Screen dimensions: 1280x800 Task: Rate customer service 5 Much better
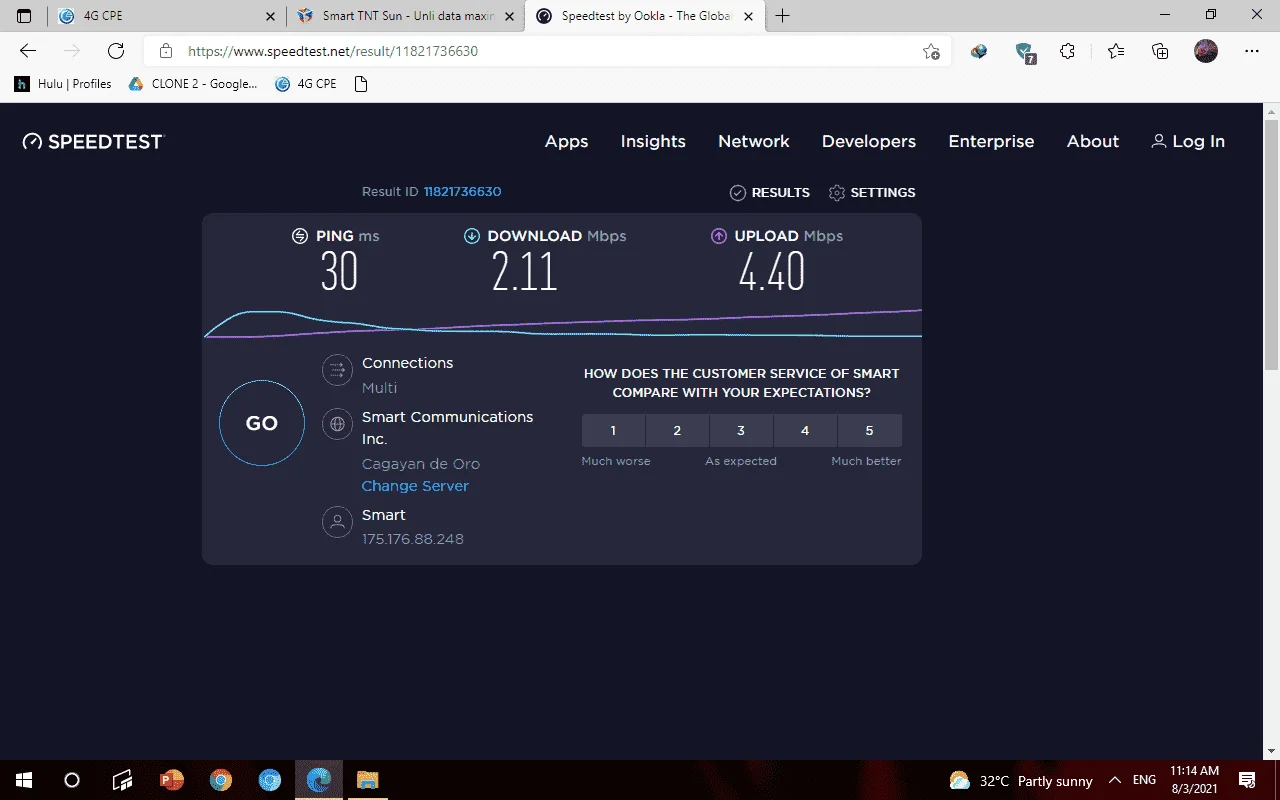tap(869, 431)
